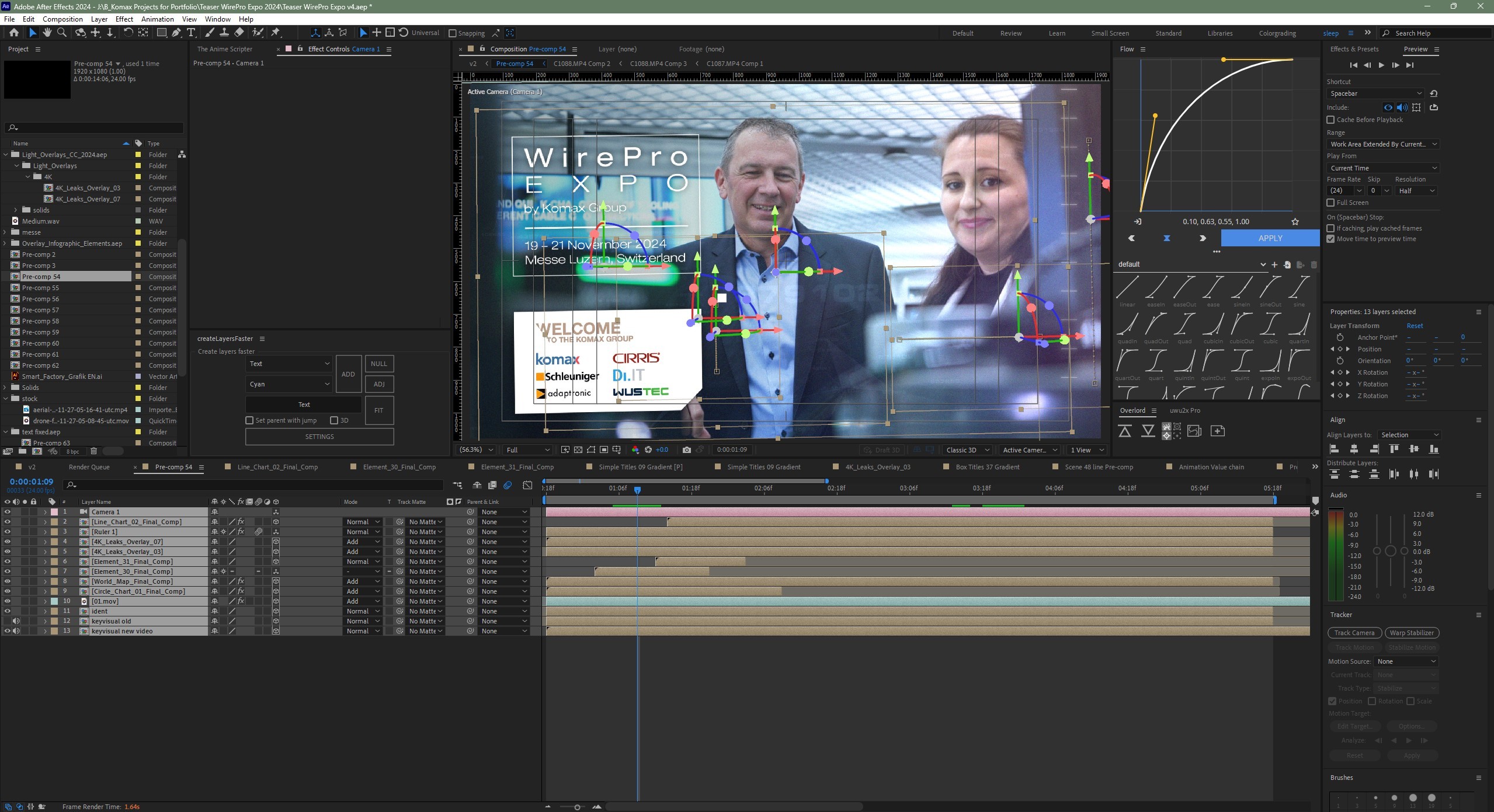Viewport: 1494px width, 812px height.
Task: Click the APPLY button in Flow
Action: pyautogui.click(x=1270, y=238)
